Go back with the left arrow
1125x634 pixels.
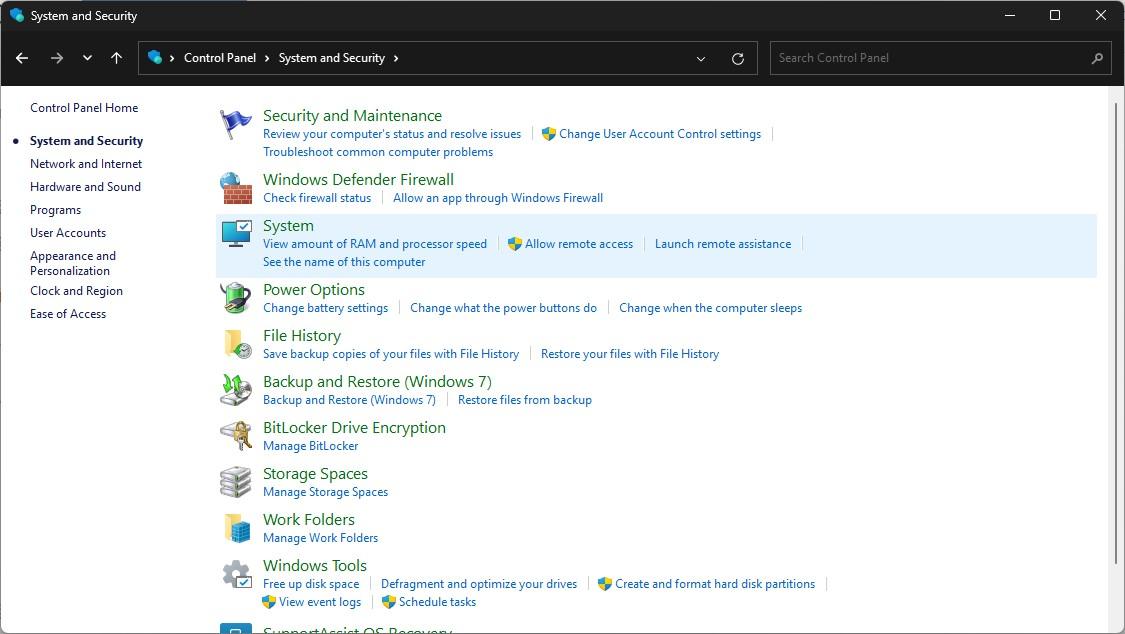click(x=22, y=58)
